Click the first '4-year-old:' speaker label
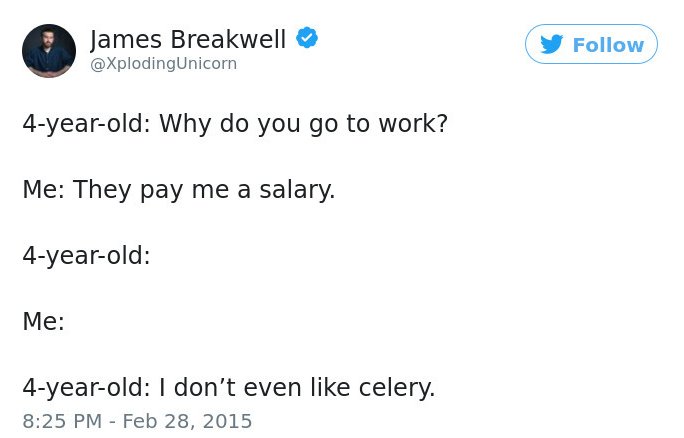Image resolution: width=684 pixels, height=438 pixels. pyautogui.click(x=86, y=124)
